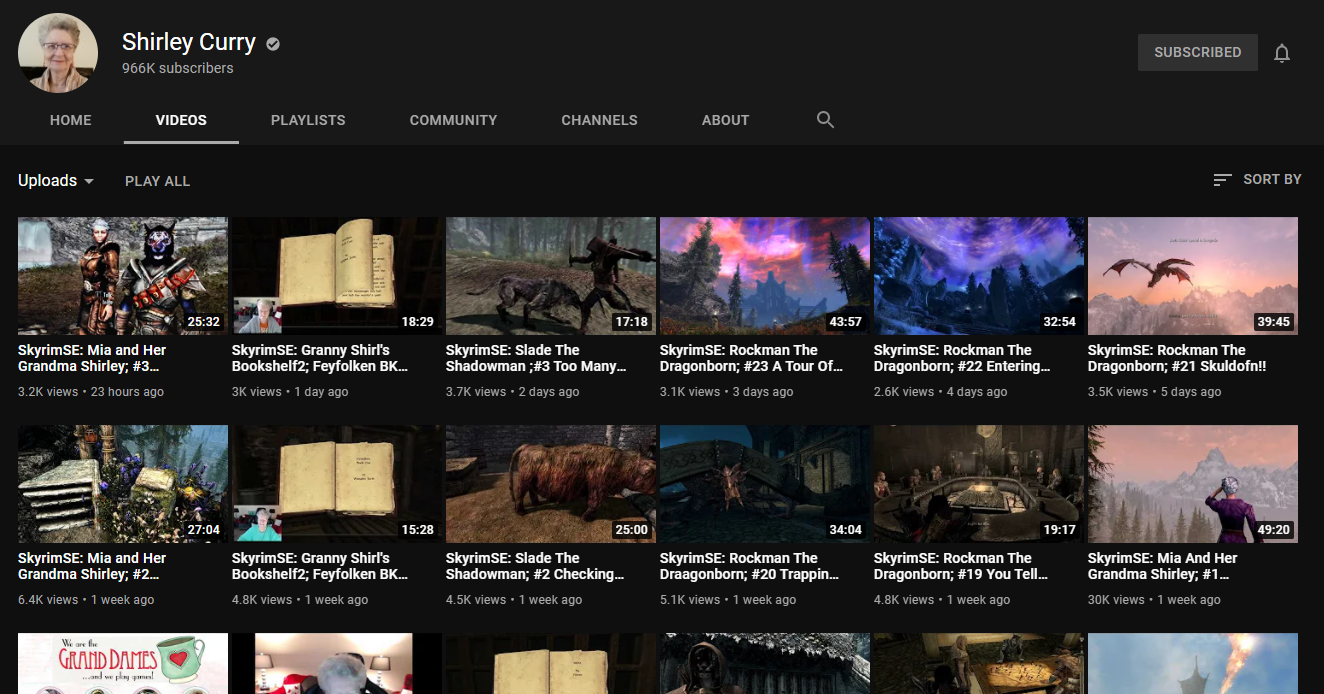Switch to the HOME tab
Image resolution: width=1324 pixels, height=694 pixels.
(71, 120)
